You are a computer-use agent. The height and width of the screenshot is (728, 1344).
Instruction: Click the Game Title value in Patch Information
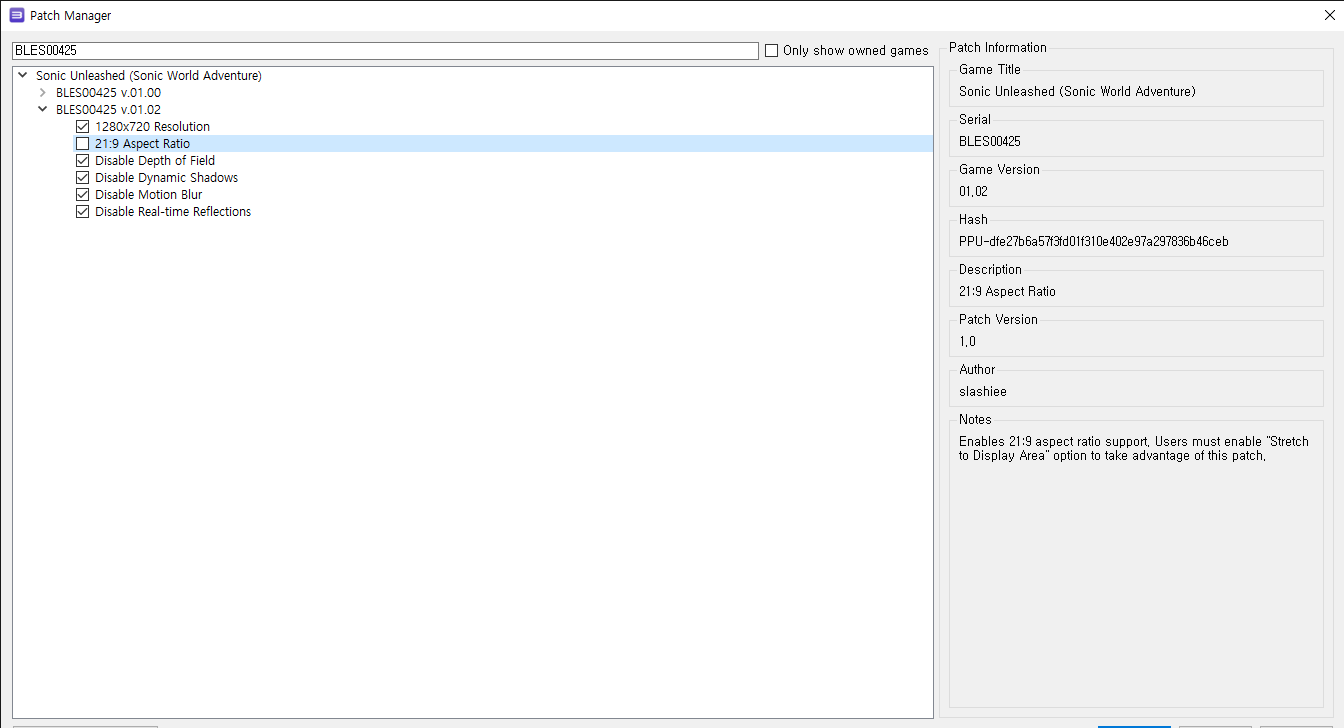pos(1077,91)
